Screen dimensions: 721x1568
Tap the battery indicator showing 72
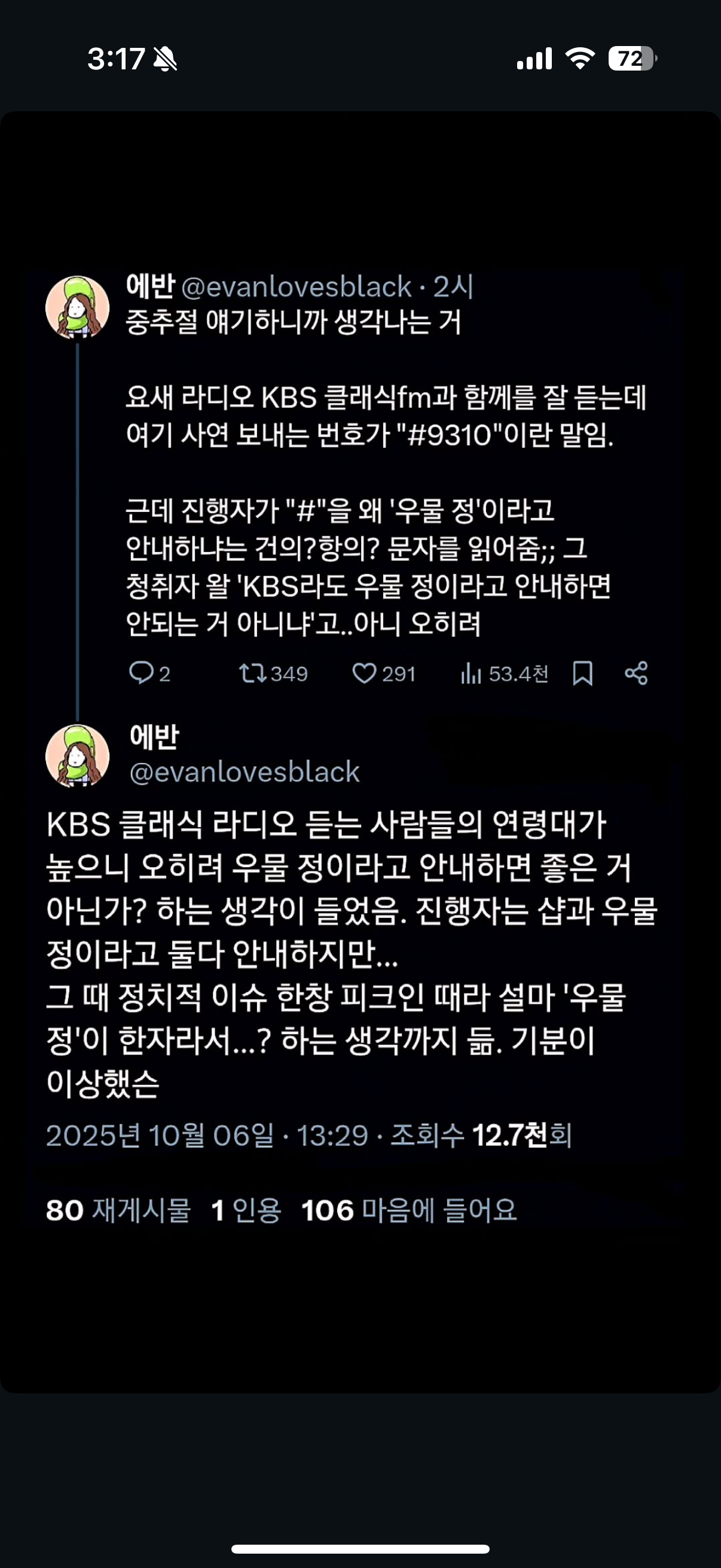[631, 59]
